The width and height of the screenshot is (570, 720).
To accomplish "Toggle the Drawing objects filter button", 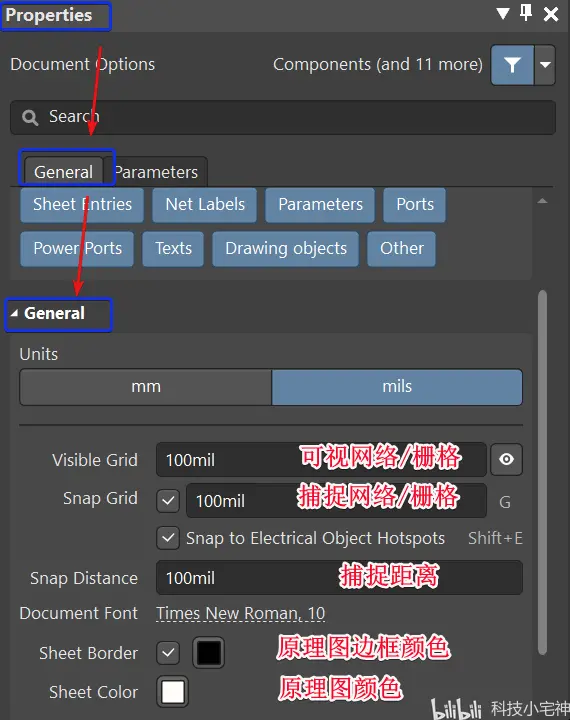I will click(286, 249).
